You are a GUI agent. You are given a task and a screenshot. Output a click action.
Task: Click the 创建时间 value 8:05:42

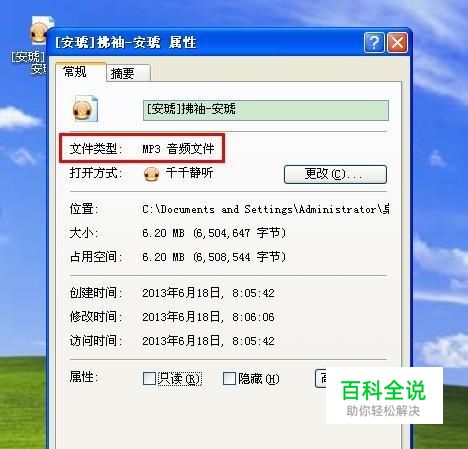pos(253,293)
